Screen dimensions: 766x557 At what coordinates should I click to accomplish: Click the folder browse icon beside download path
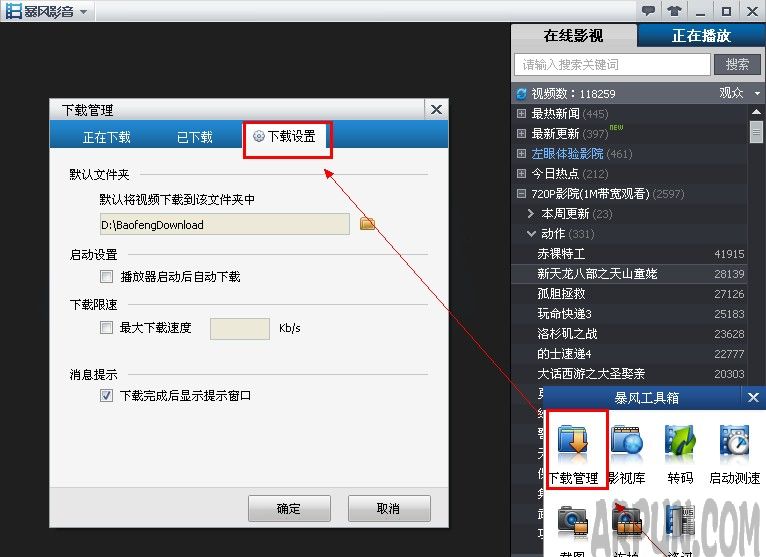pos(367,224)
